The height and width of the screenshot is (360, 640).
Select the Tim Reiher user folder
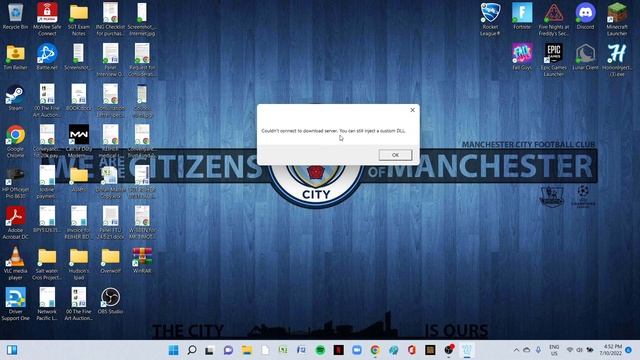click(x=16, y=57)
